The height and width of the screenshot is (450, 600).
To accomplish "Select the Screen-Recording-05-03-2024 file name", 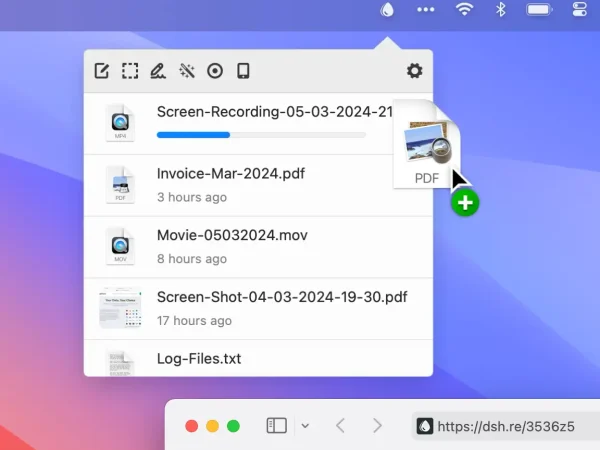I will (x=275, y=112).
